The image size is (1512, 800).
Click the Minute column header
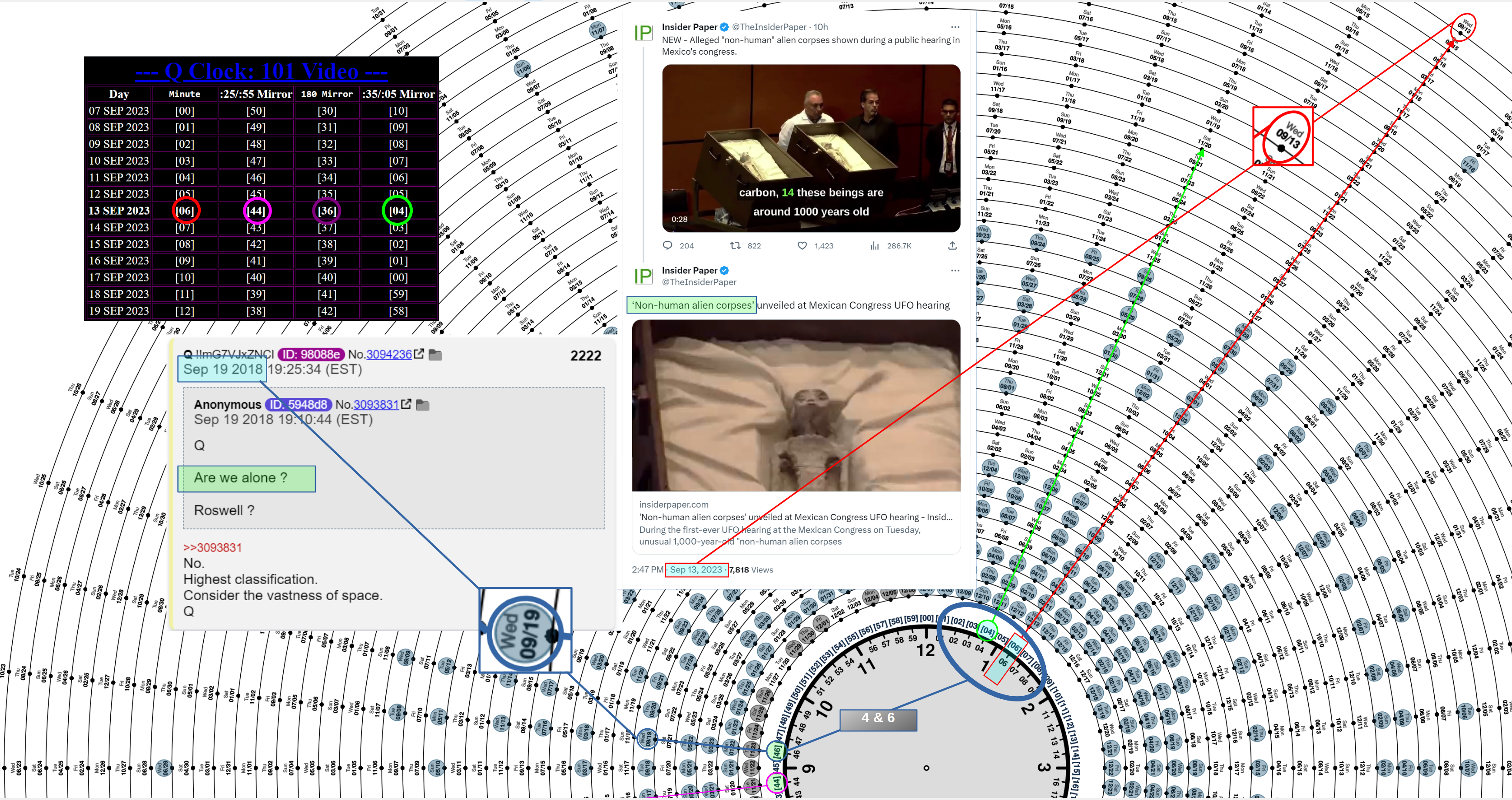click(x=185, y=94)
